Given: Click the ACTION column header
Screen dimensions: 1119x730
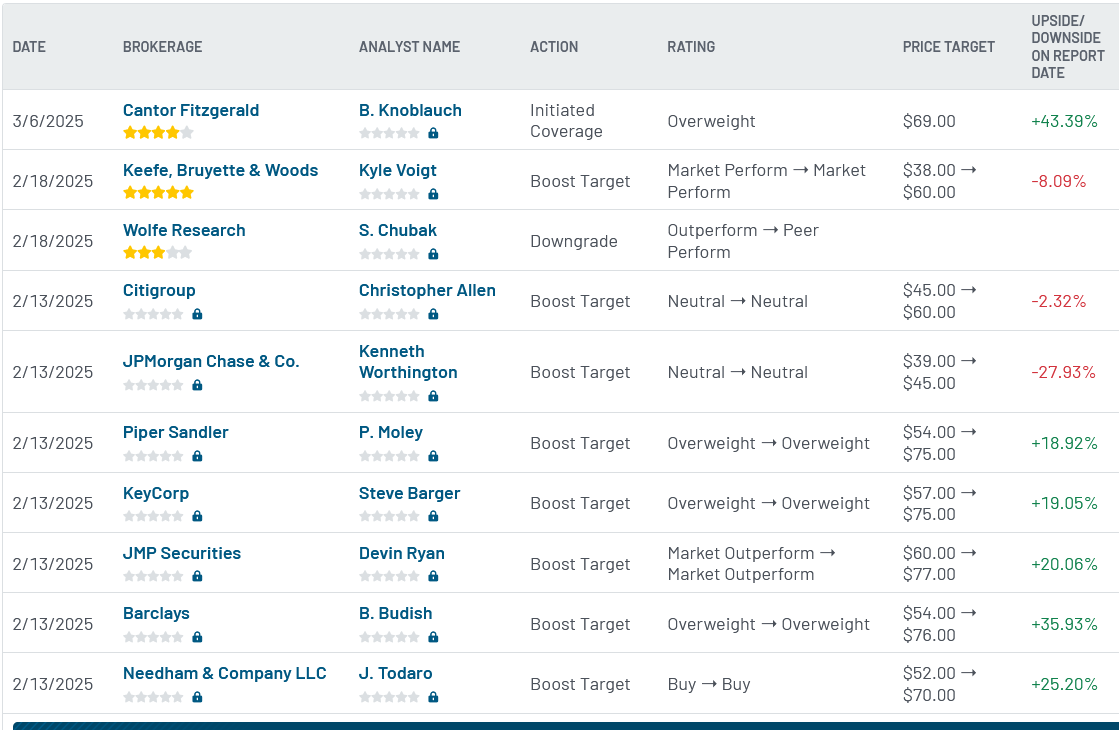Looking at the screenshot, I should coord(554,47).
